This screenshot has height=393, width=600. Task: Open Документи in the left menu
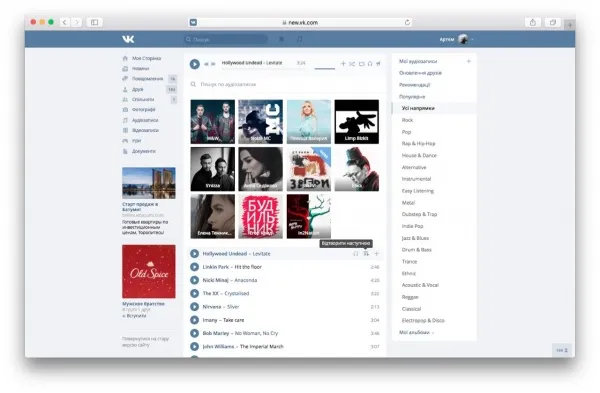click(x=144, y=151)
